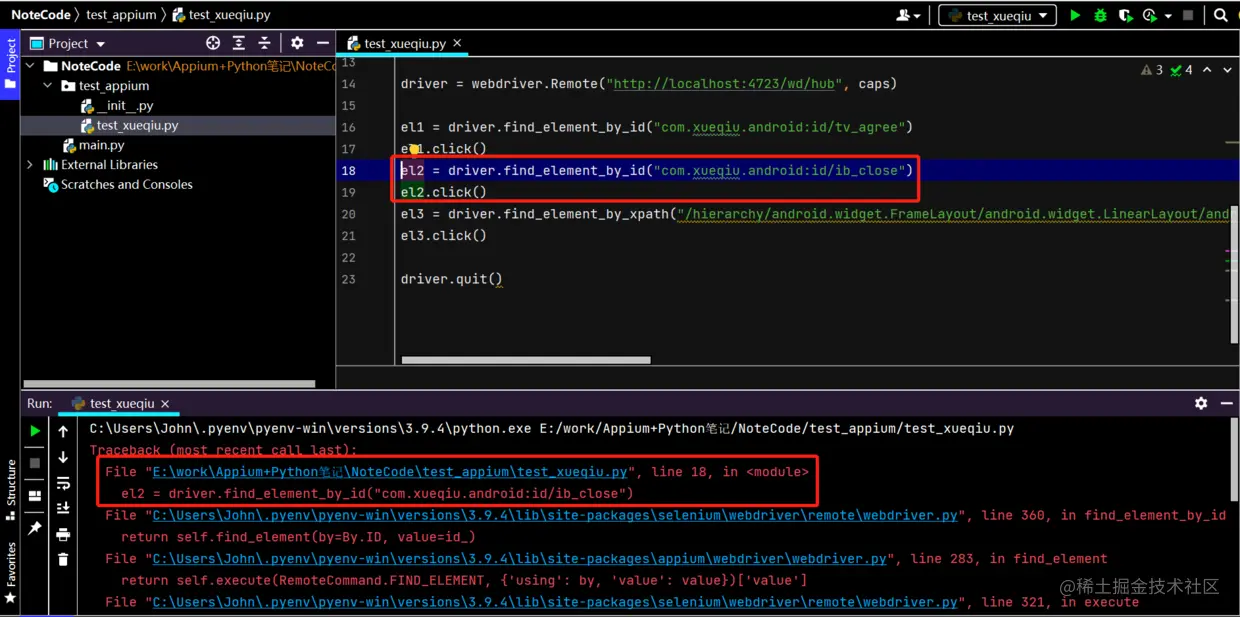Expand all in Project panel header
The width and height of the screenshot is (1240, 617).
click(239, 43)
